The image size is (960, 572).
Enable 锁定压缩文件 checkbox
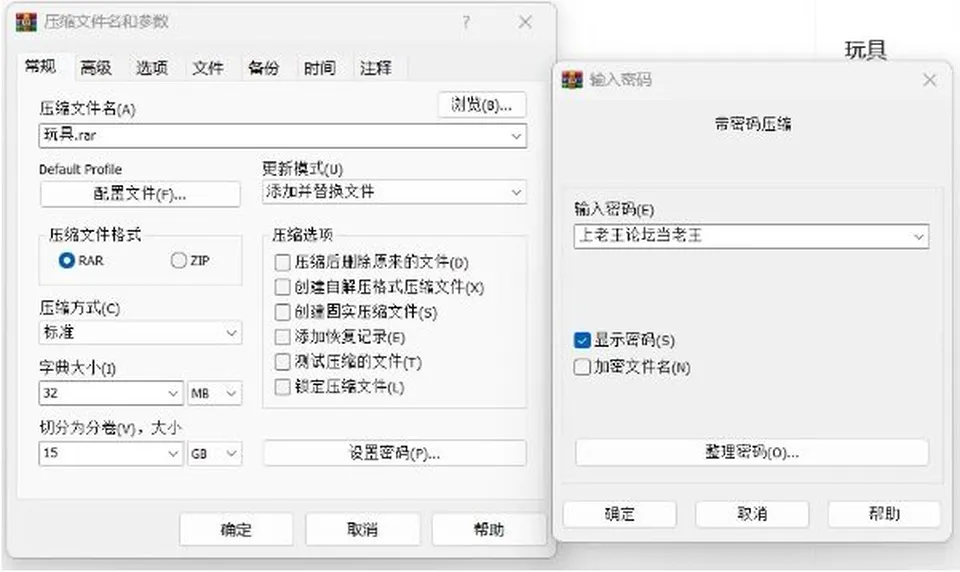pyautogui.click(x=282, y=387)
